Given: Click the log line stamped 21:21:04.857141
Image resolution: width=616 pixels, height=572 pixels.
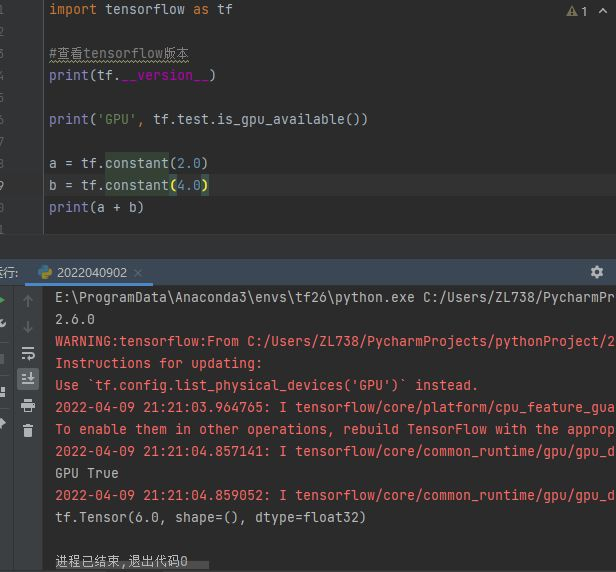Looking at the screenshot, I should 336,451.
